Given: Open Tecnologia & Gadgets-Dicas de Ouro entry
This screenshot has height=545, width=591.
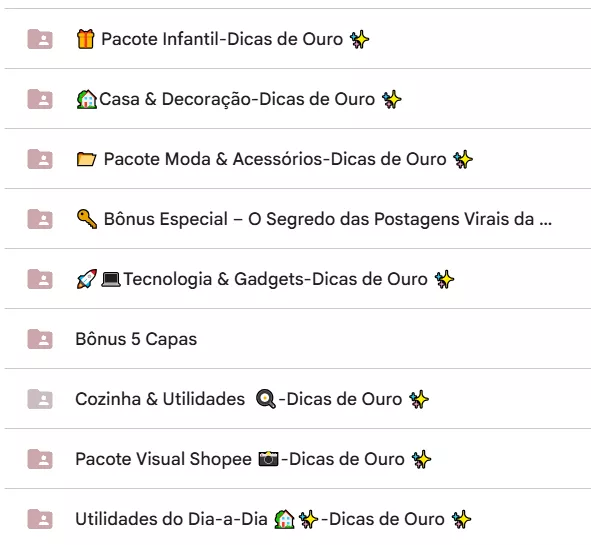Looking at the screenshot, I should coord(265,279).
